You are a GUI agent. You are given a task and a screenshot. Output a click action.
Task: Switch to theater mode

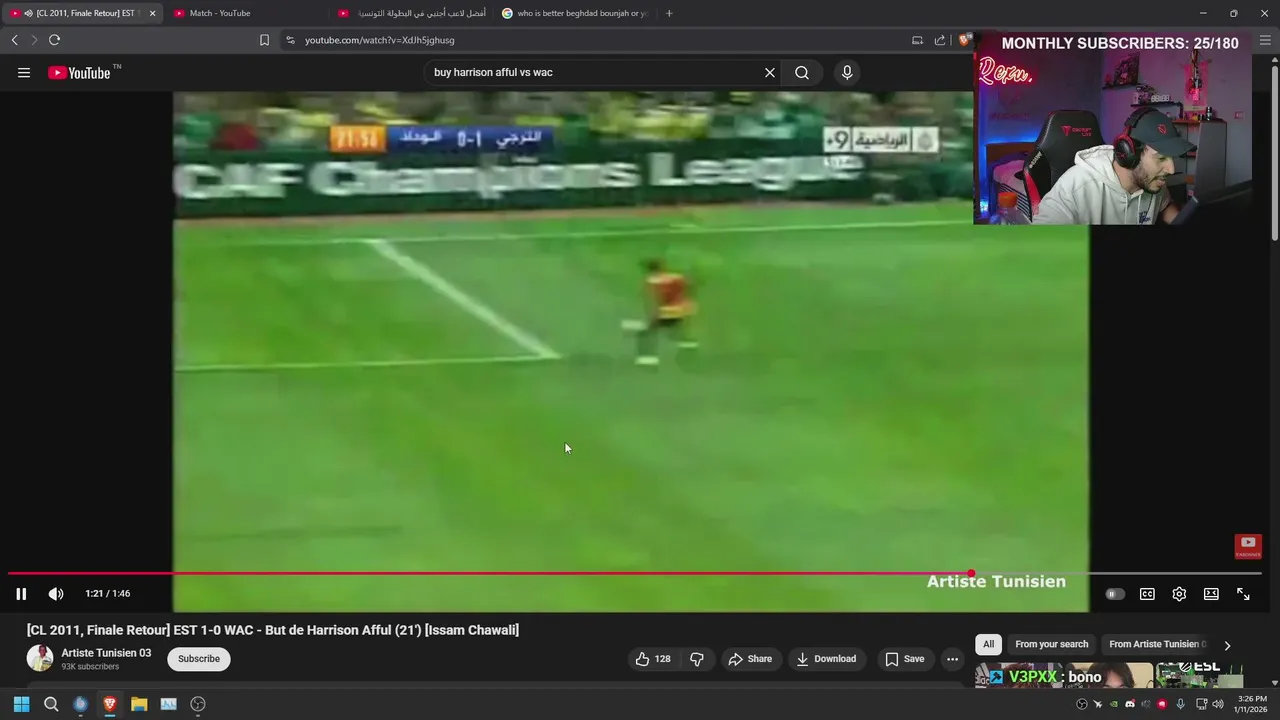tap(1211, 594)
